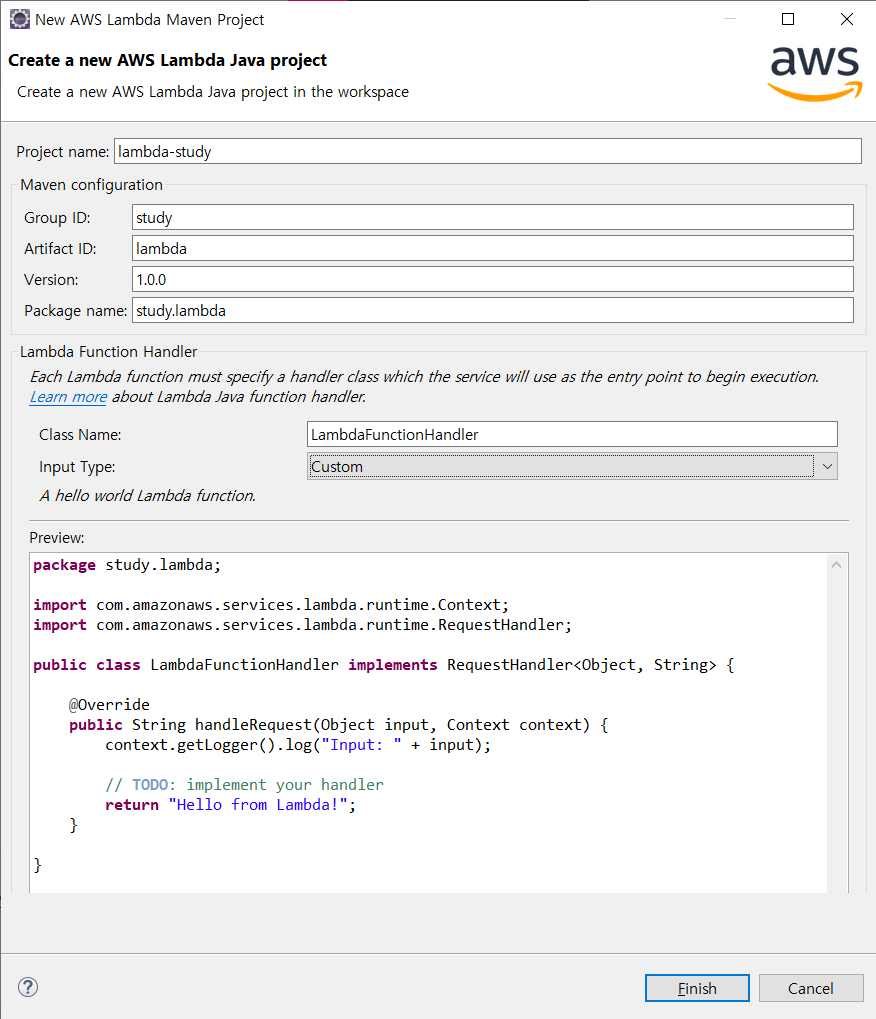Click the public class LambdaFunctionHandler declaration line

point(383,665)
